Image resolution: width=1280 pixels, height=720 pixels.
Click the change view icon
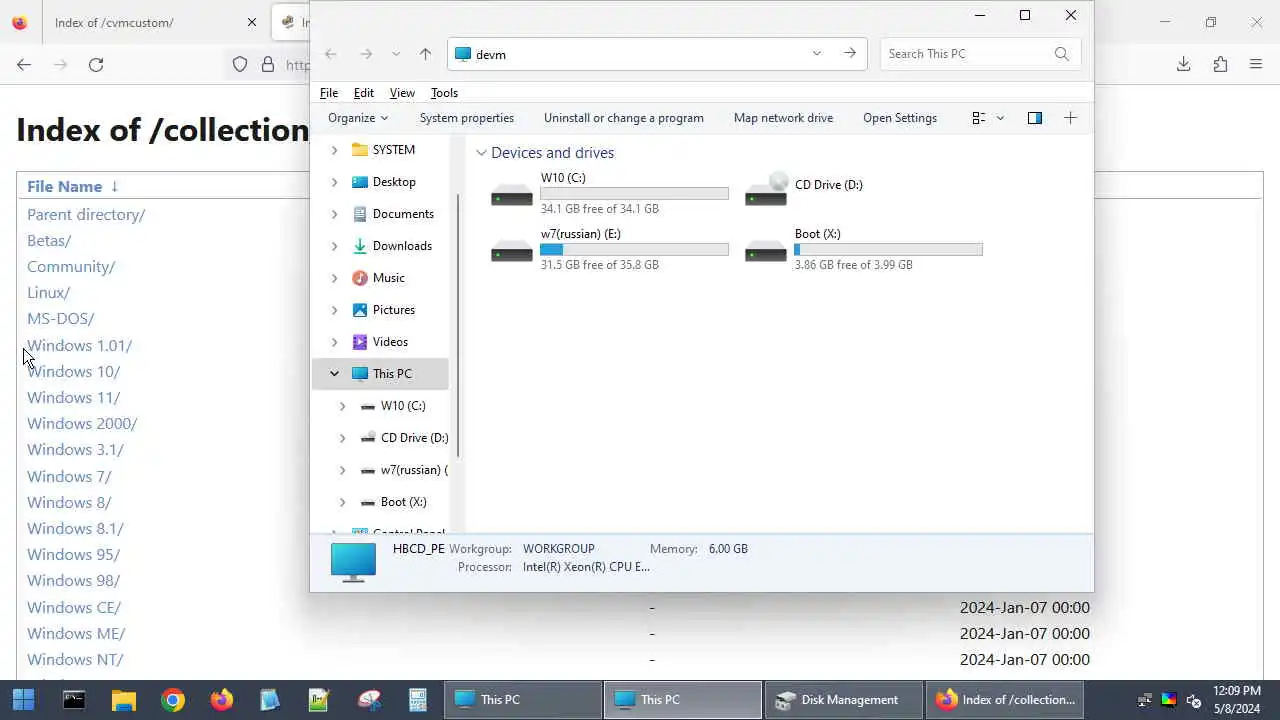(x=979, y=118)
